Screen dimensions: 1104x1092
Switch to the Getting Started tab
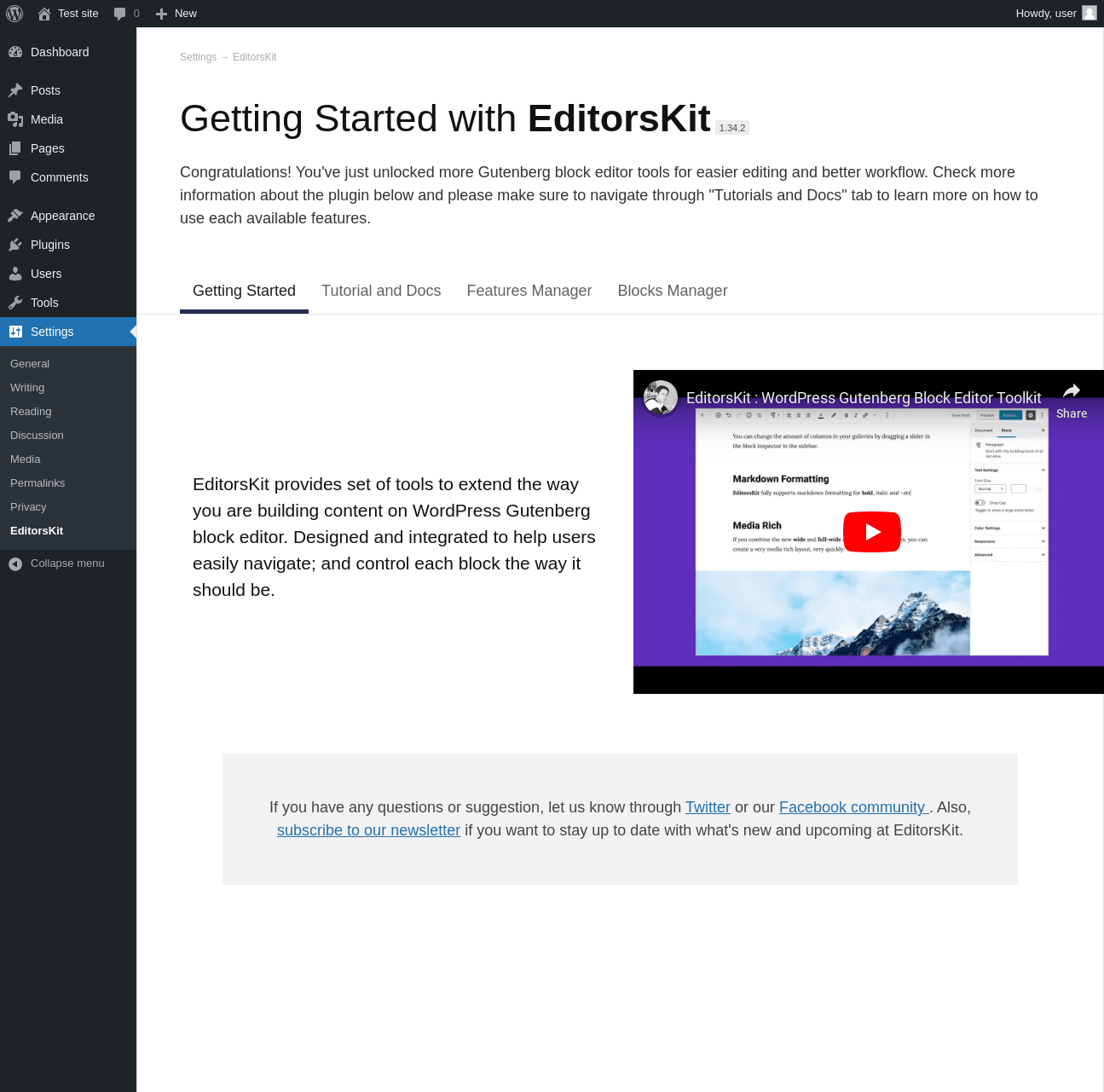click(244, 291)
